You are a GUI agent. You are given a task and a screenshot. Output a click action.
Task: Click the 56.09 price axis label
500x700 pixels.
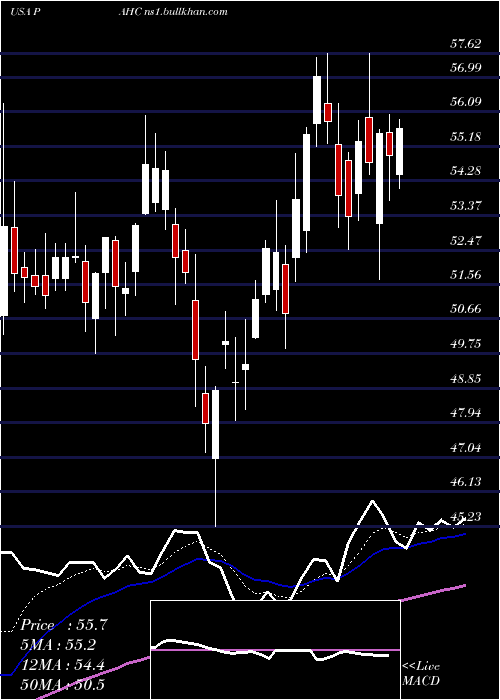466,101
